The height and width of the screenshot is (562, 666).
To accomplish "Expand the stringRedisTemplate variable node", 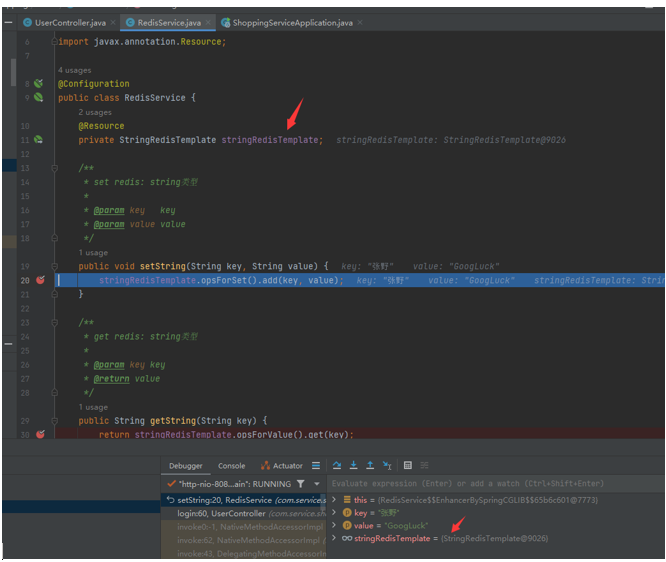I will [x=334, y=538].
